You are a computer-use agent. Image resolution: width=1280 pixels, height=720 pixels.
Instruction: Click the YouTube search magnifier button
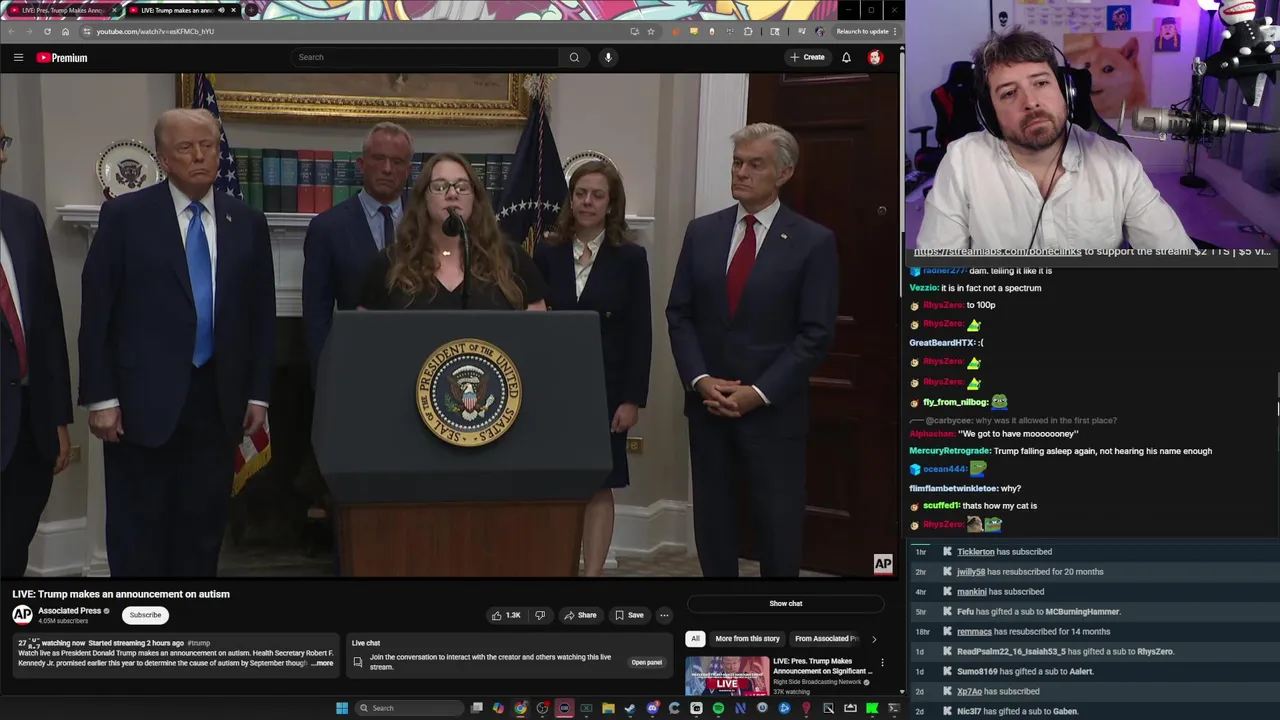click(x=574, y=57)
